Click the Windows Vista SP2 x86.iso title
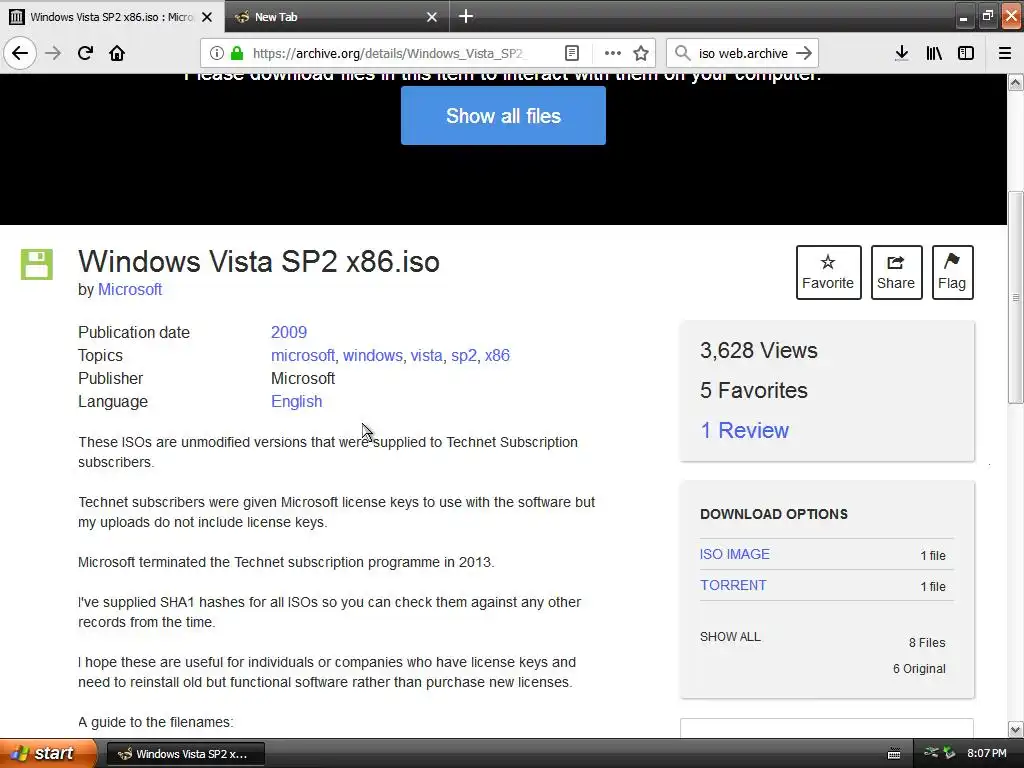The height and width of the screenshot is (768, 1024). pyautogui.click(x=259, y=262)
